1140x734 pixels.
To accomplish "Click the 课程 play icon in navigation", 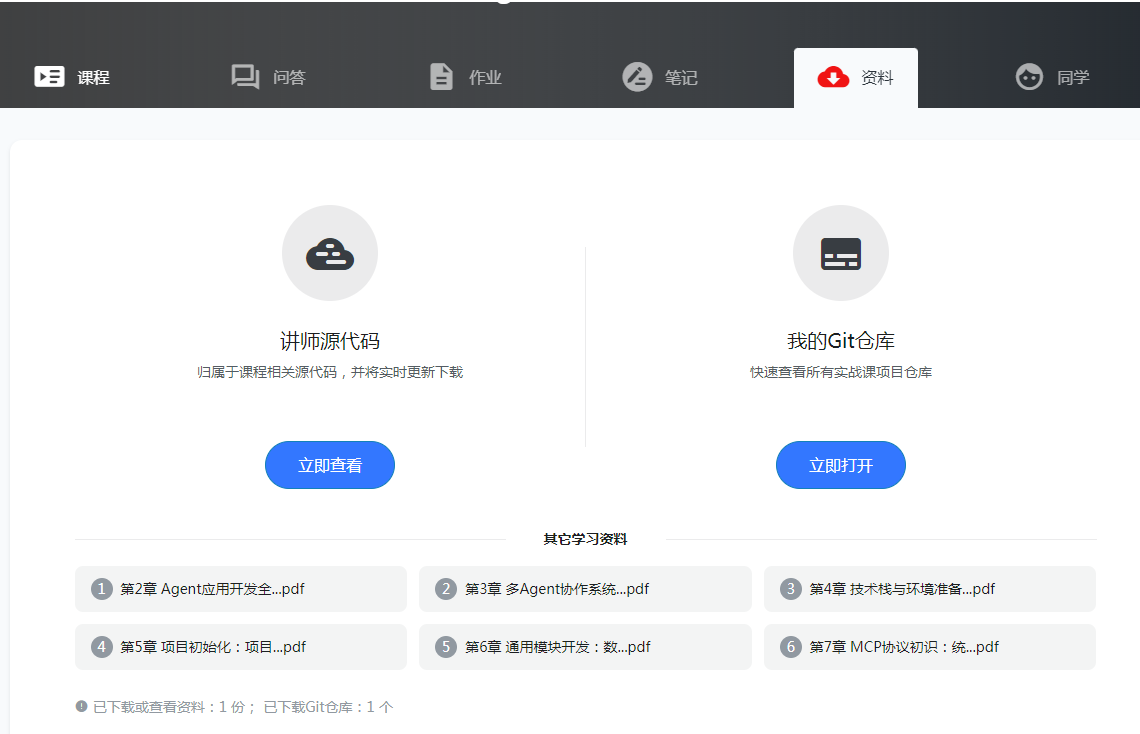I will 49,76.
